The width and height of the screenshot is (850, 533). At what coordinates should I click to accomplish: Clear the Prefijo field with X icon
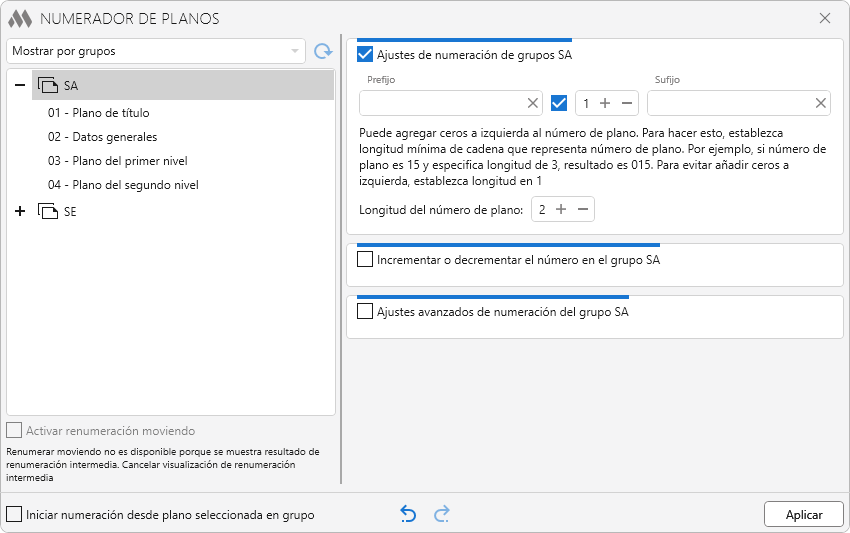pos(533,103)
